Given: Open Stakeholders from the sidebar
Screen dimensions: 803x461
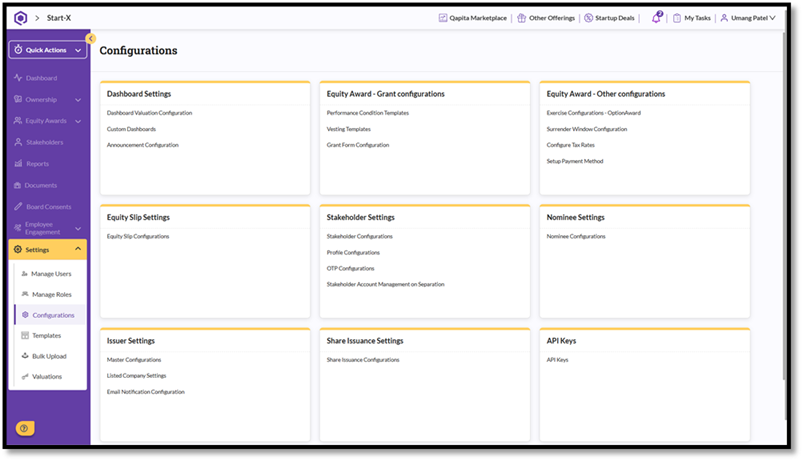Looking at the screenshot, I should click(45, 142).
